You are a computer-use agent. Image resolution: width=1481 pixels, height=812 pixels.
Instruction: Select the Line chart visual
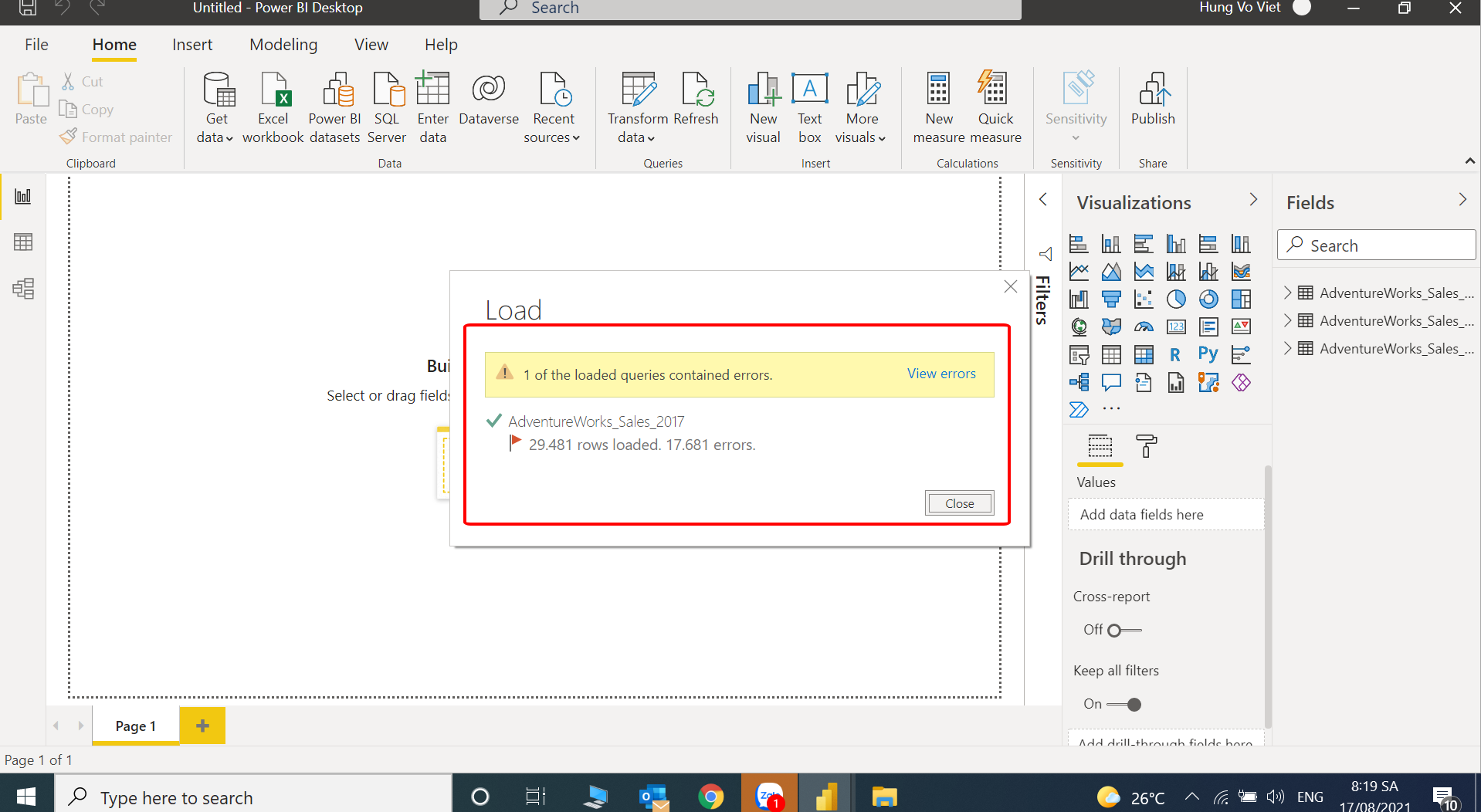pyautogui.click(x=1079, y=272)
